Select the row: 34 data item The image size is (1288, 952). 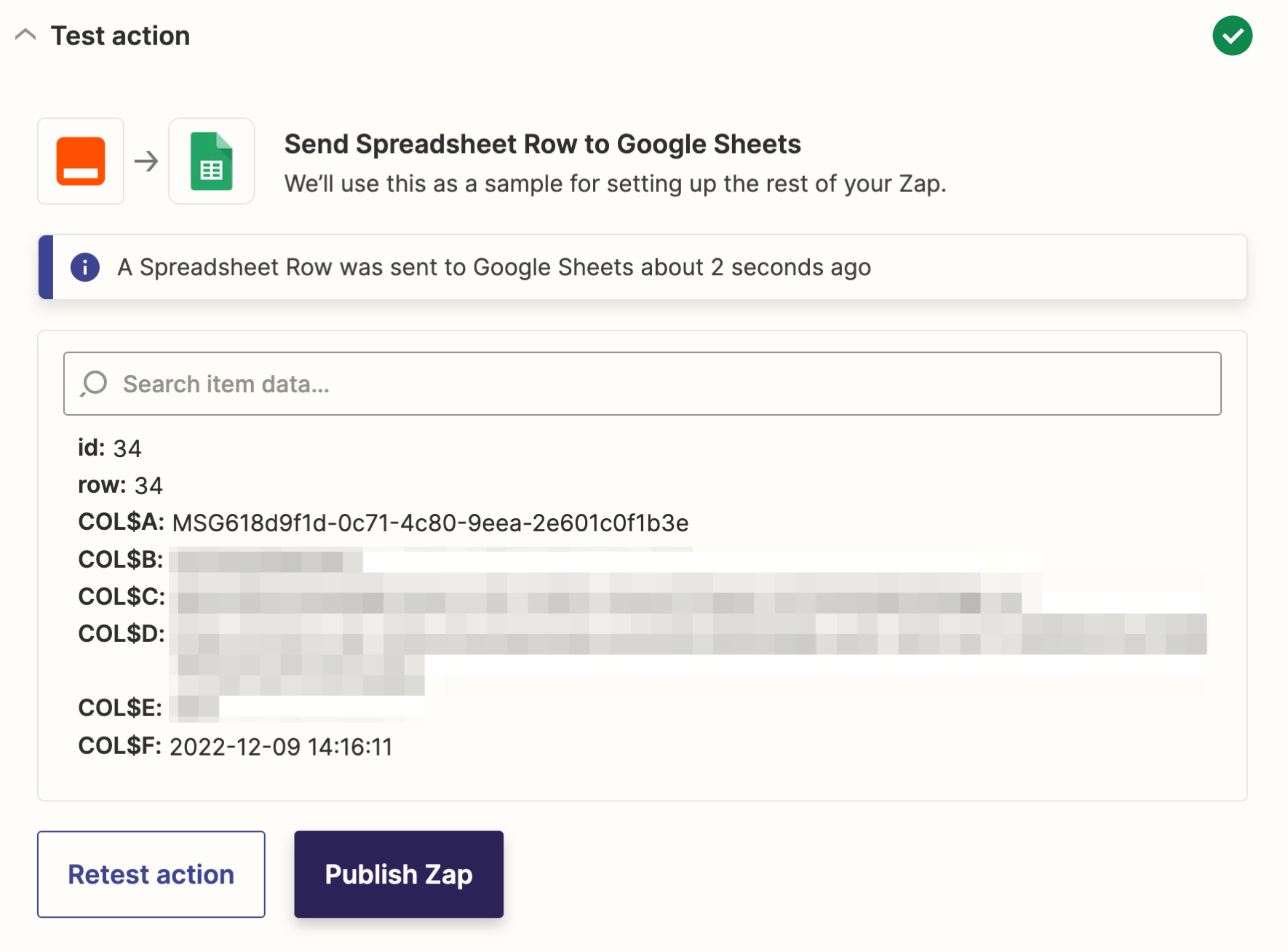tap(121, 485)
